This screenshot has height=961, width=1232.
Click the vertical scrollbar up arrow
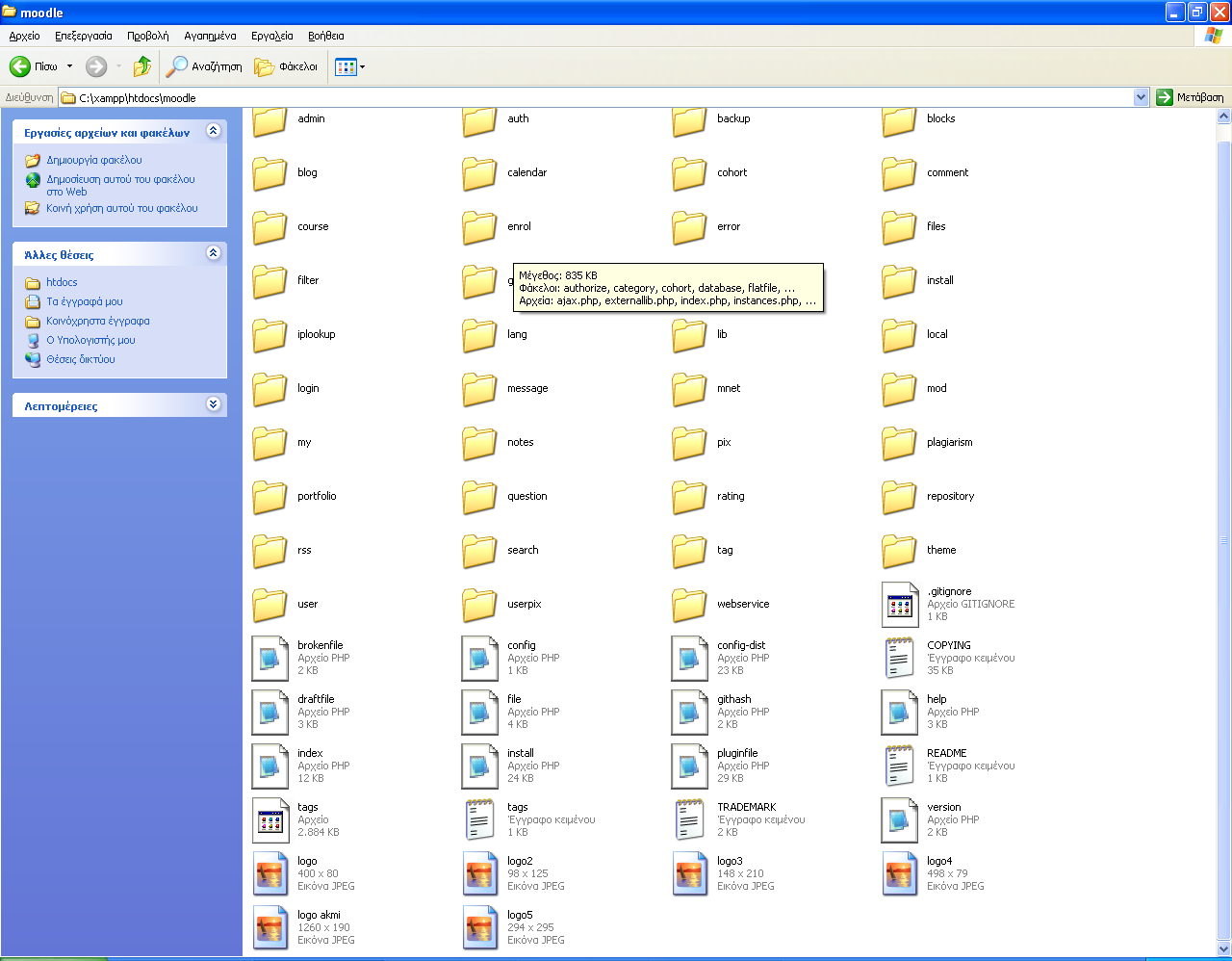click(x=1223, y=117)
